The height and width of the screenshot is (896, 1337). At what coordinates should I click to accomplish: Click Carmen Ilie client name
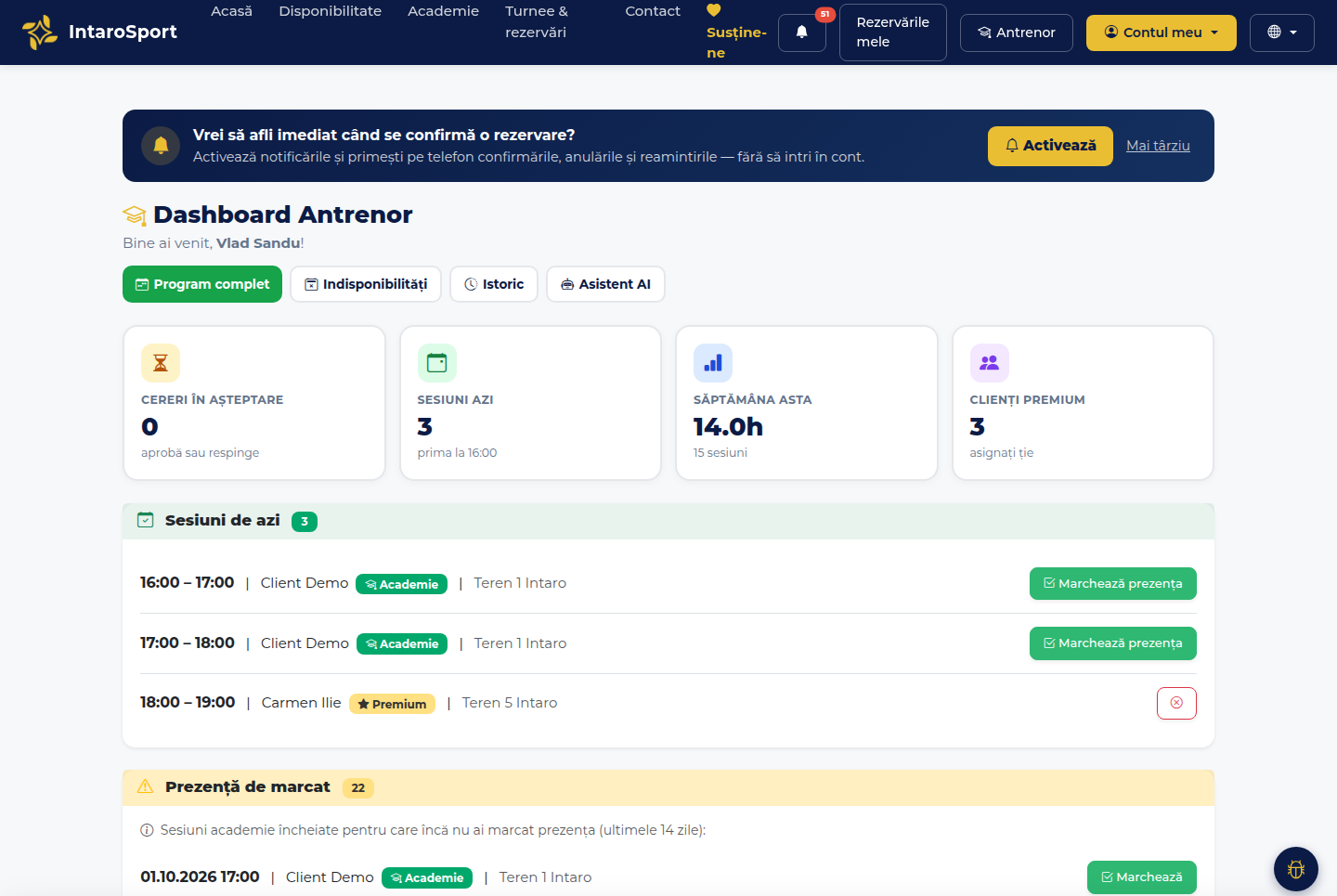coord(302,703)
